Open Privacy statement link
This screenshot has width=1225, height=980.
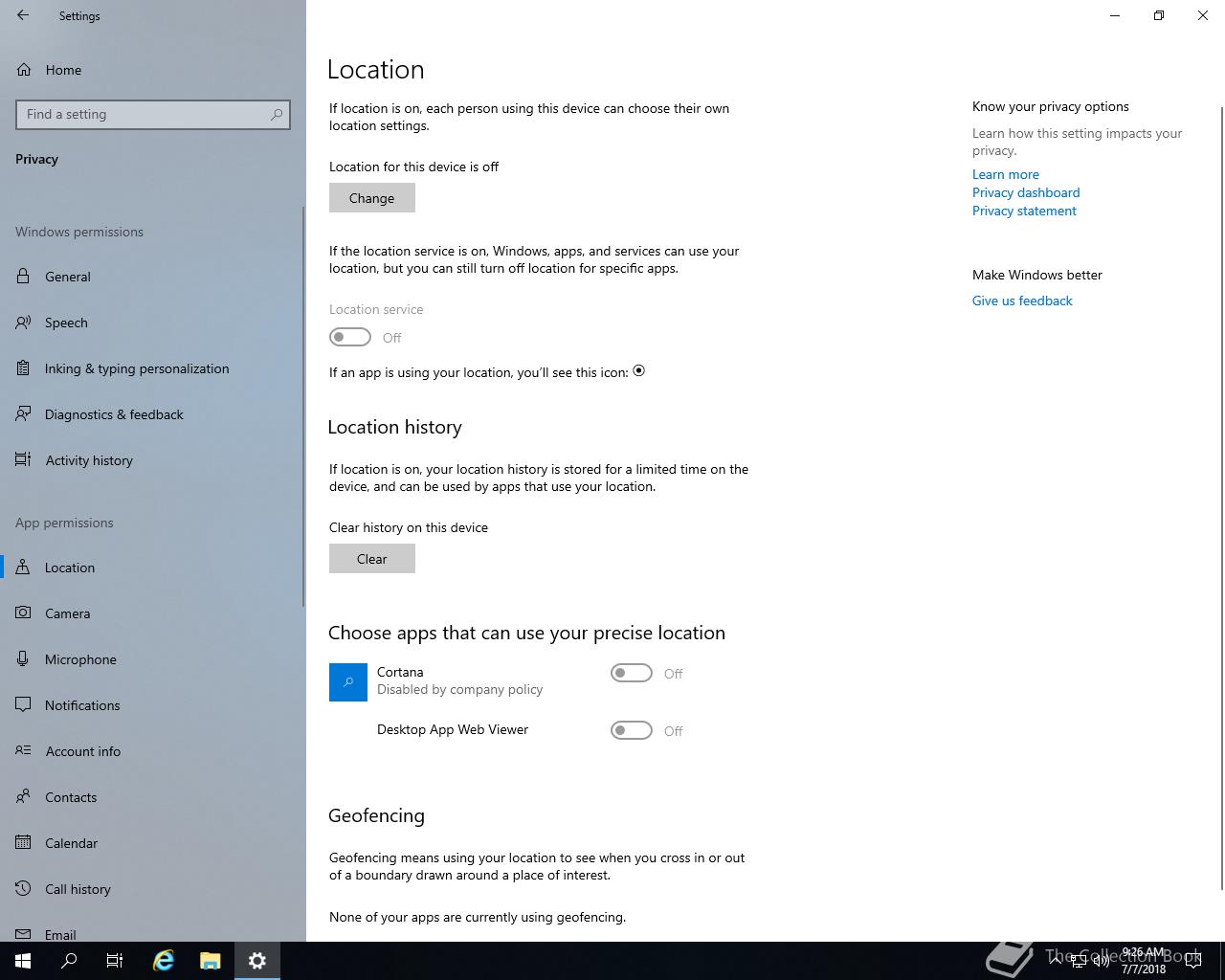[1024, 211]
